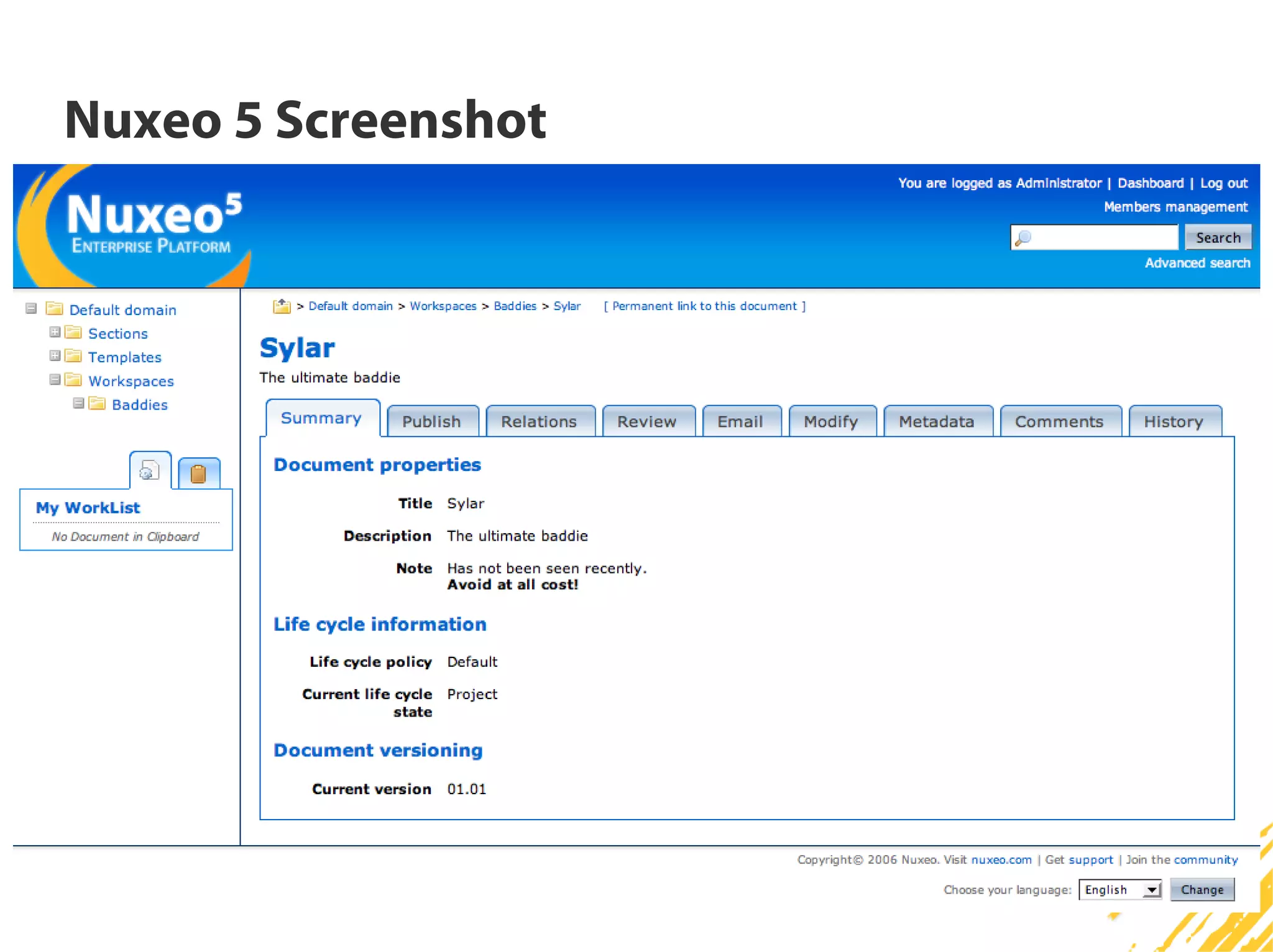Click the Templates folder icon
The height and width of the screenshot is (952, 1273).
(73, 356)
